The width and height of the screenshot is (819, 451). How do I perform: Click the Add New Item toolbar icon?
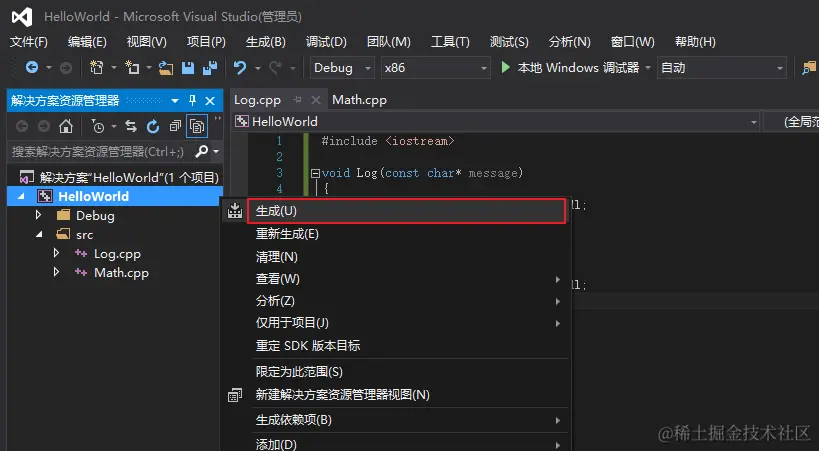(x=132, y=67)
